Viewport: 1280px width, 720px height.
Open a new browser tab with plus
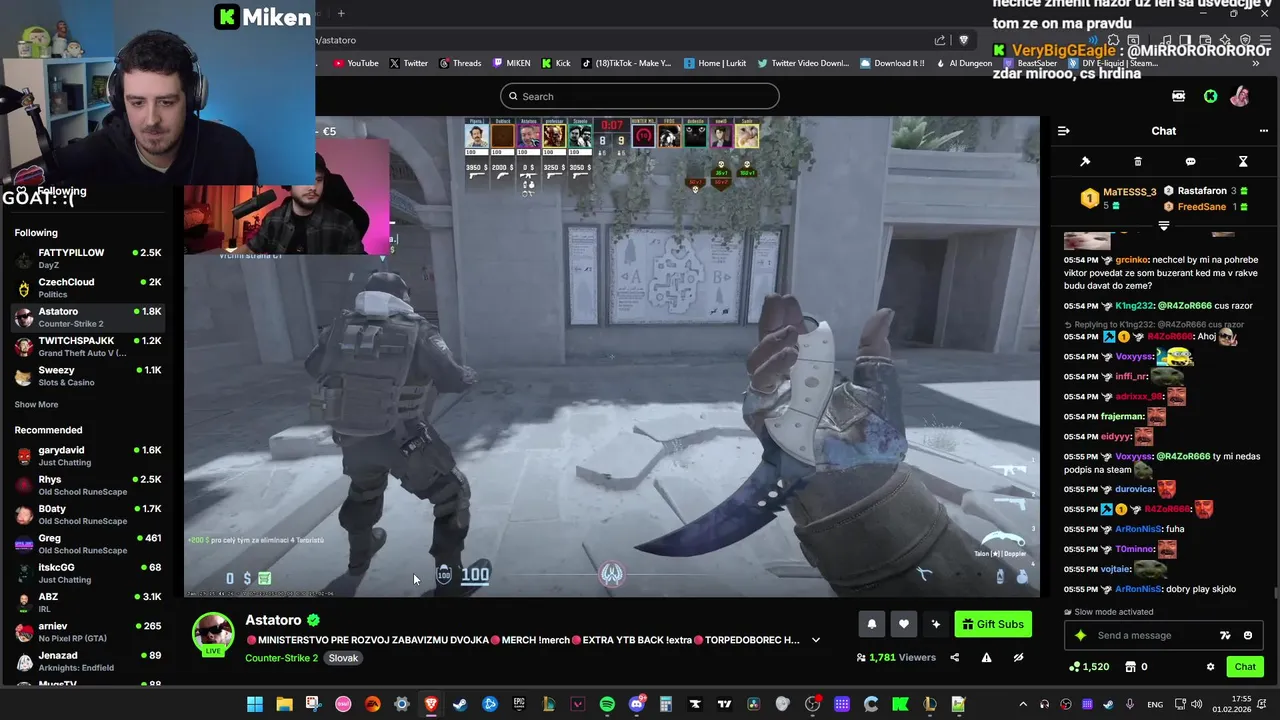pyautogui.click(x=341, y=13)
